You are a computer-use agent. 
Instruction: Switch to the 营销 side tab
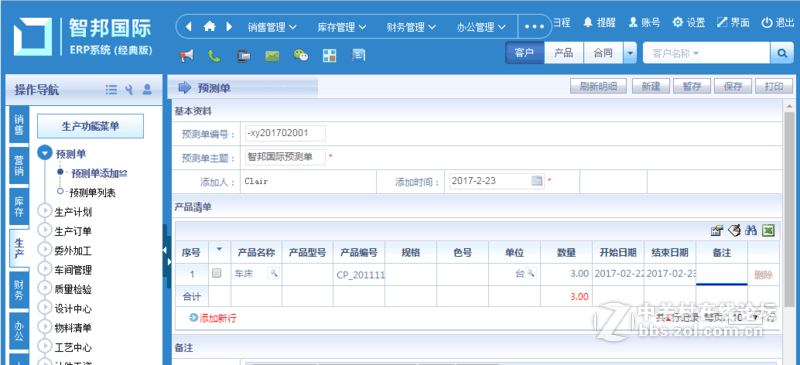[19, 165]
